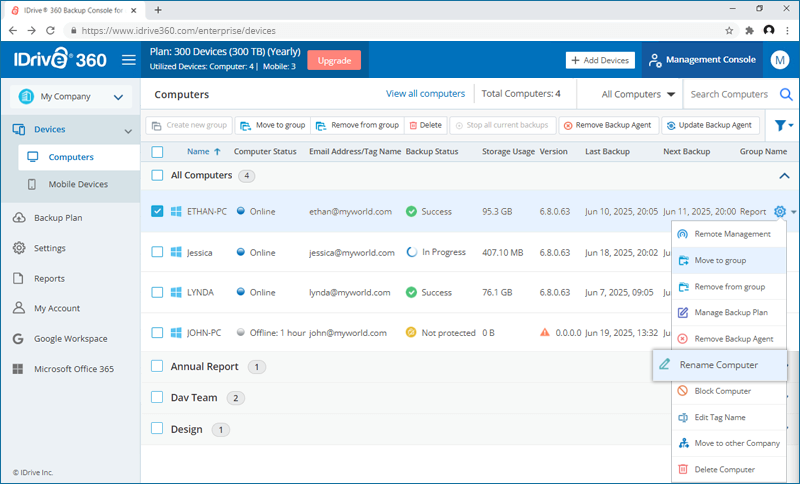This screenshot has height=484, width=800.
Task: Collapse the All Computers group chevron
Action: (784, 176)
